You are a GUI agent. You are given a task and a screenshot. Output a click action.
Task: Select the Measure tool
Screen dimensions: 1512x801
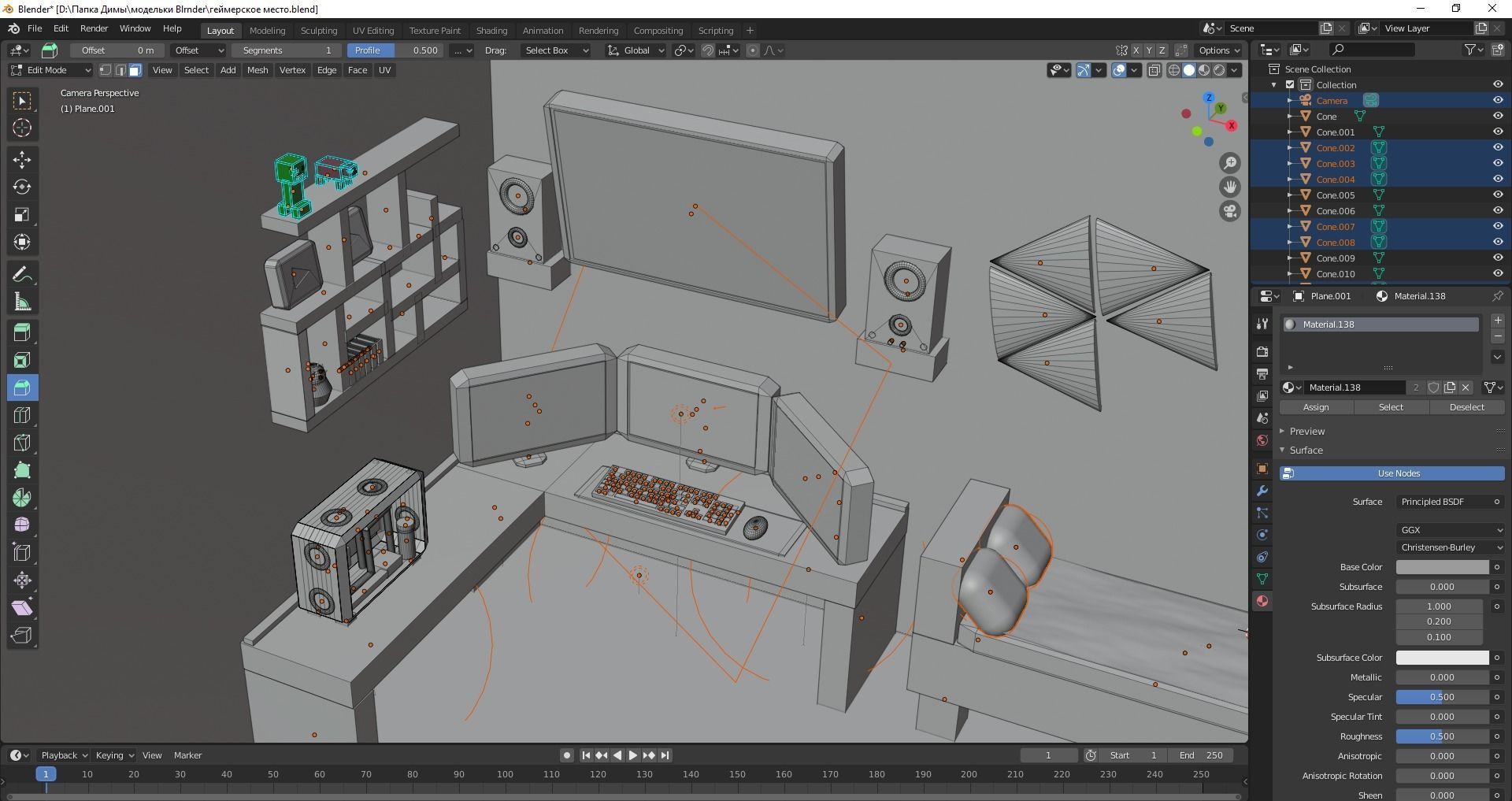[x=22, y=302]
